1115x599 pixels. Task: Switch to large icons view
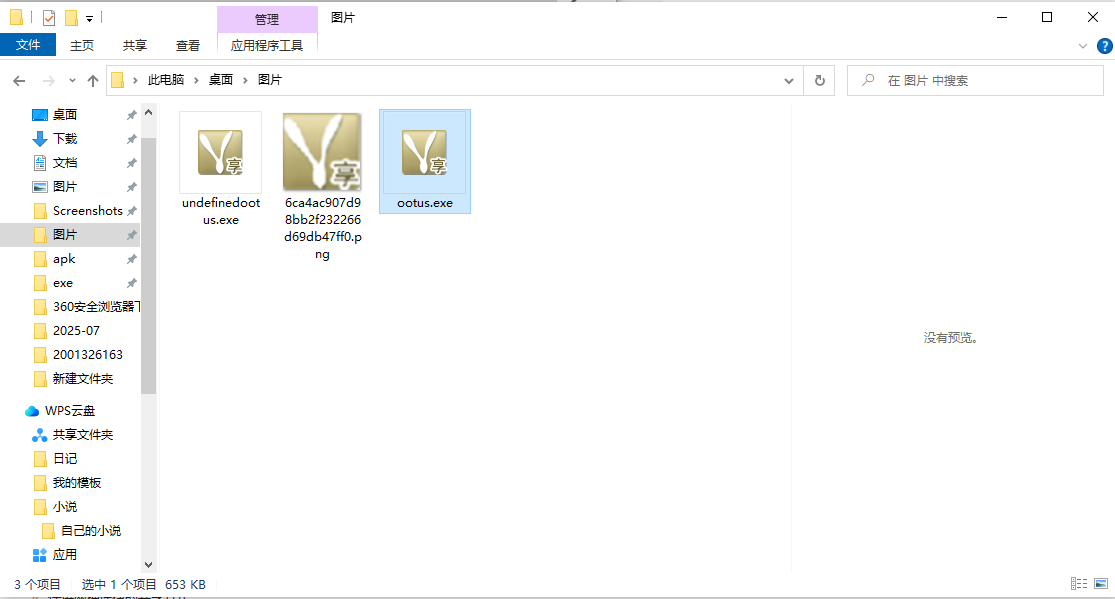click(1101, 584)
